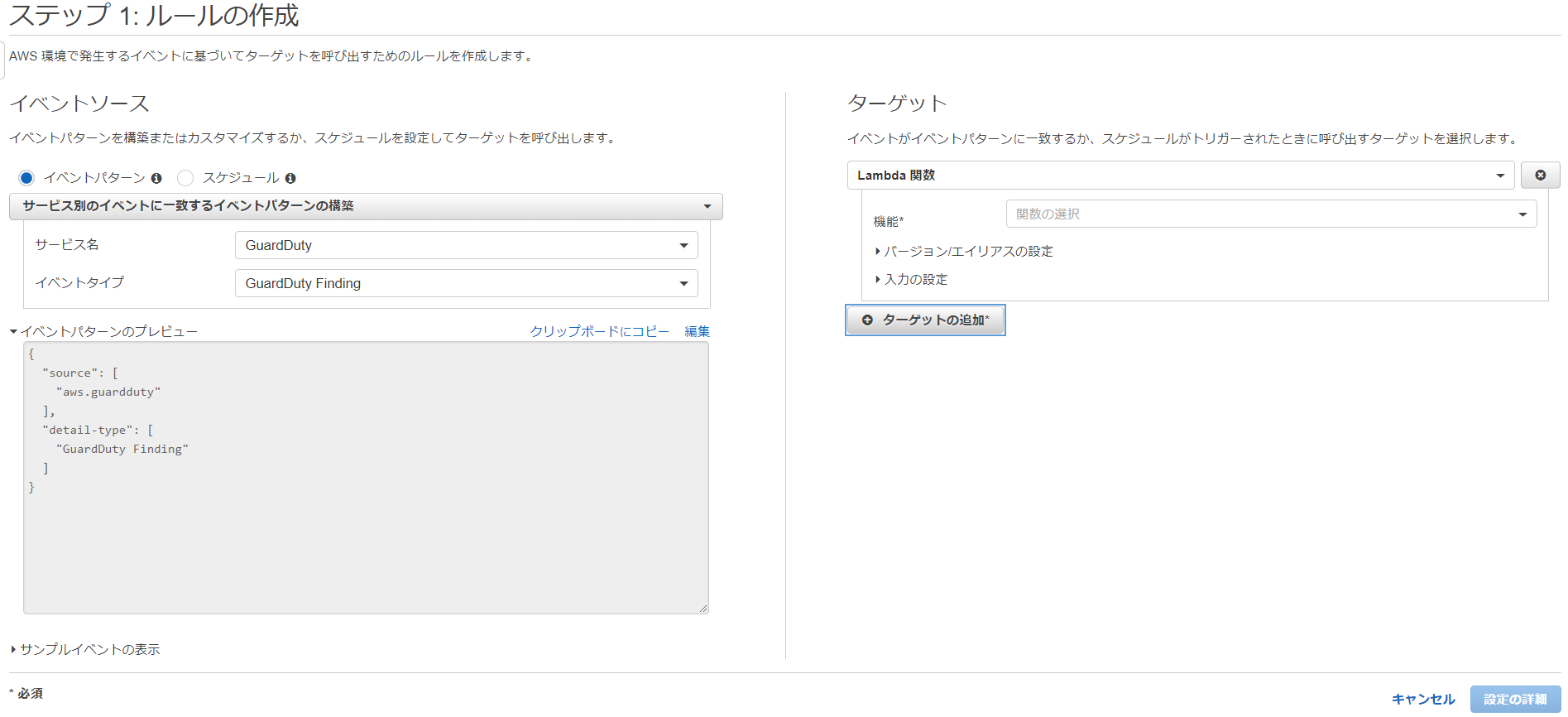This screenshot has width=1568, height=717.
Task: Open the 関数の選択 function dropdown
Action: tap(1270, 214)
